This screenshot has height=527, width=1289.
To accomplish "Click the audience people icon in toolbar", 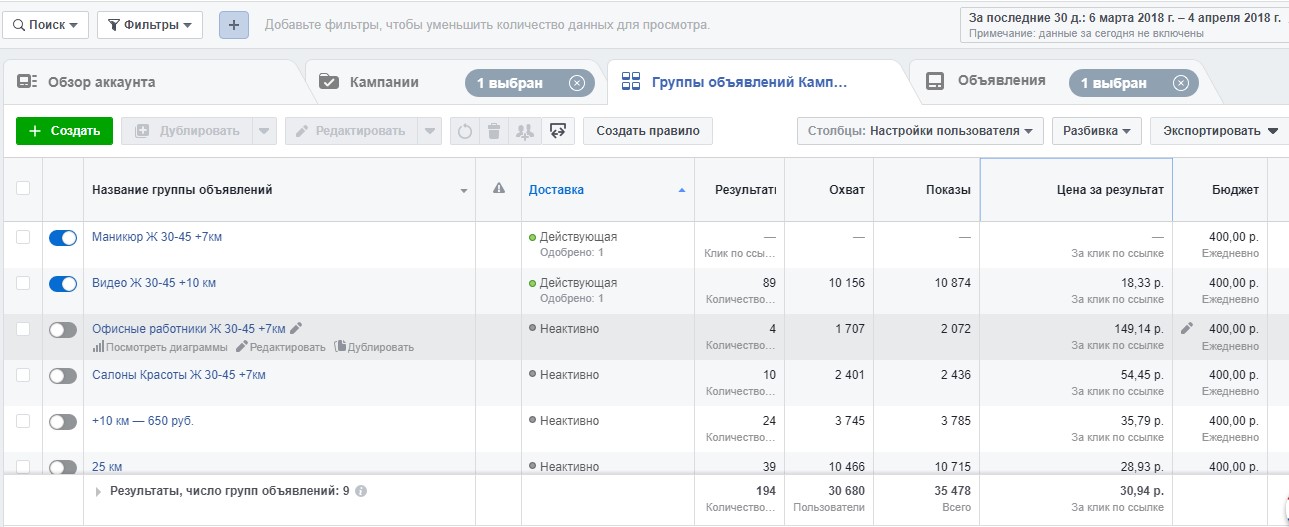I will (x=525, y=131).
